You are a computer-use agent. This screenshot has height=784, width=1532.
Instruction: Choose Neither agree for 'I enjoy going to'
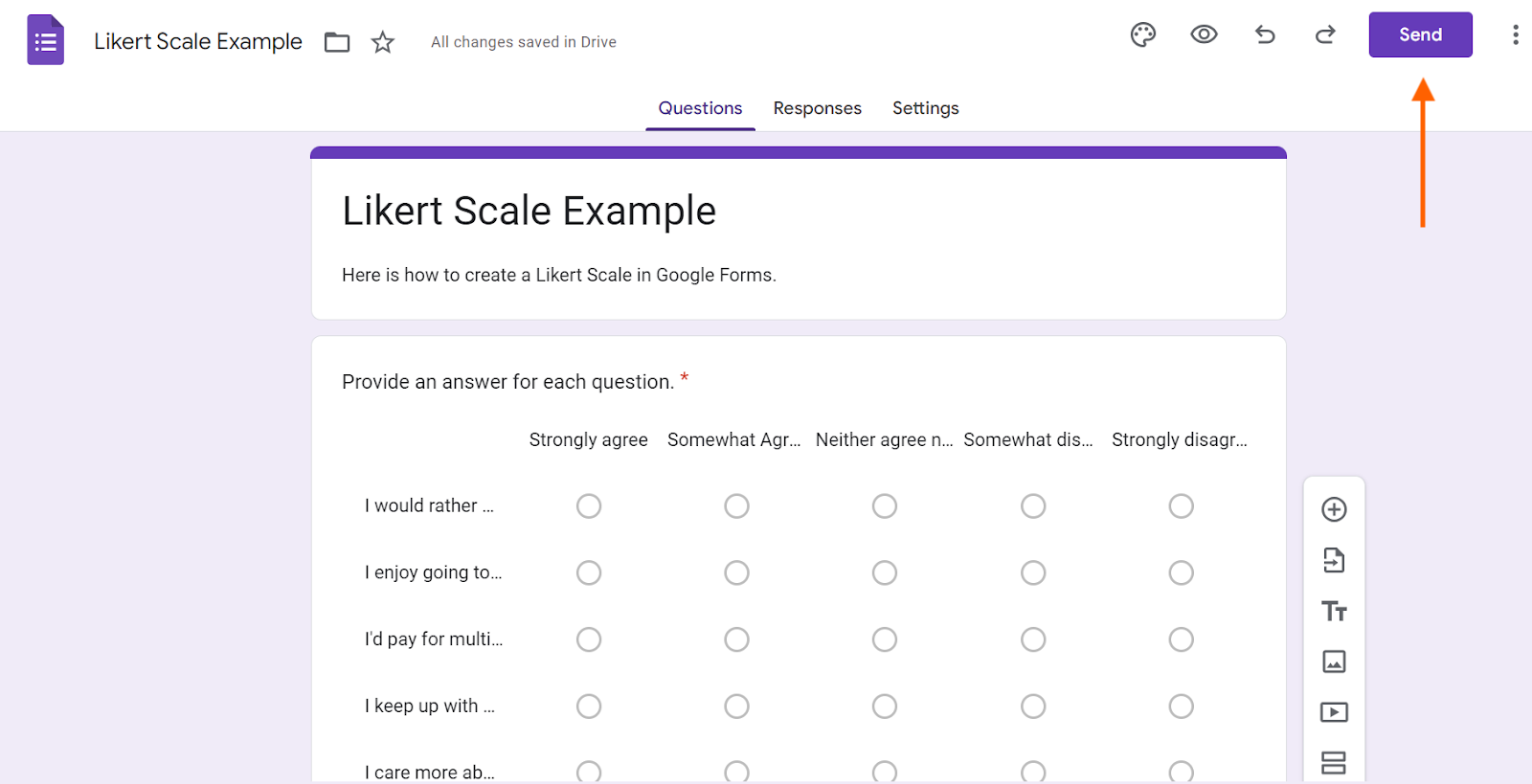click(885, 572)
